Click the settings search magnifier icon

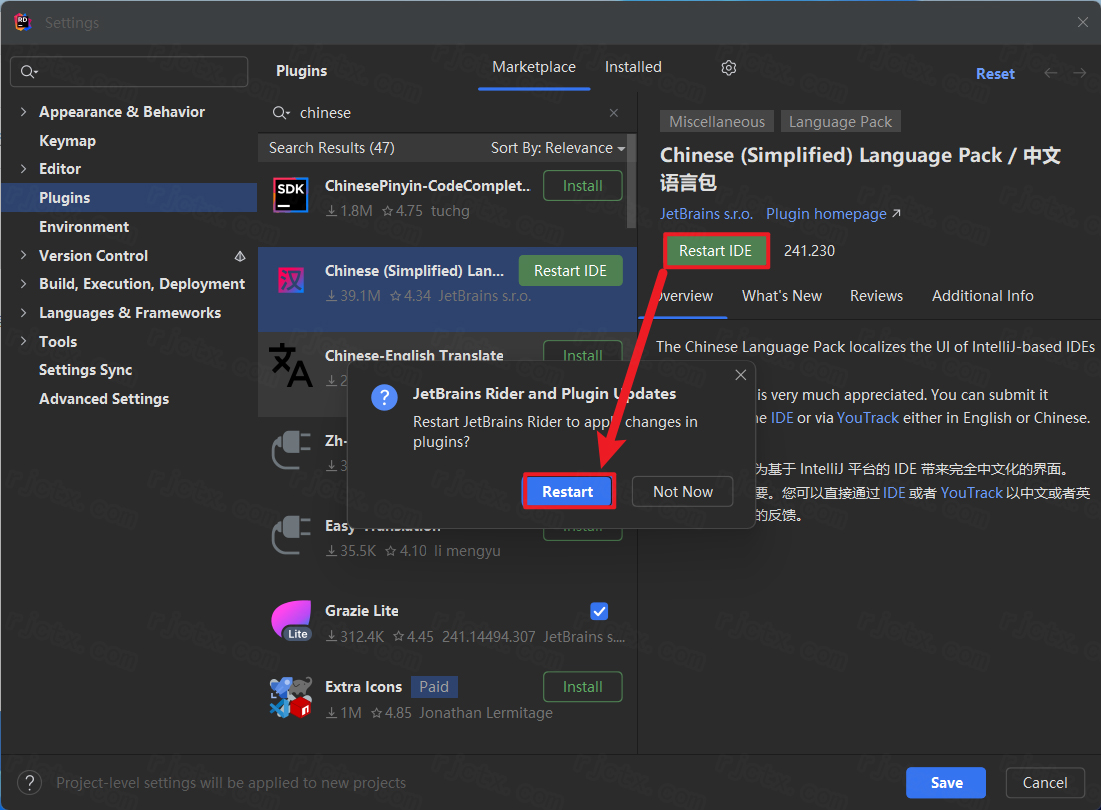coord(29,72)
